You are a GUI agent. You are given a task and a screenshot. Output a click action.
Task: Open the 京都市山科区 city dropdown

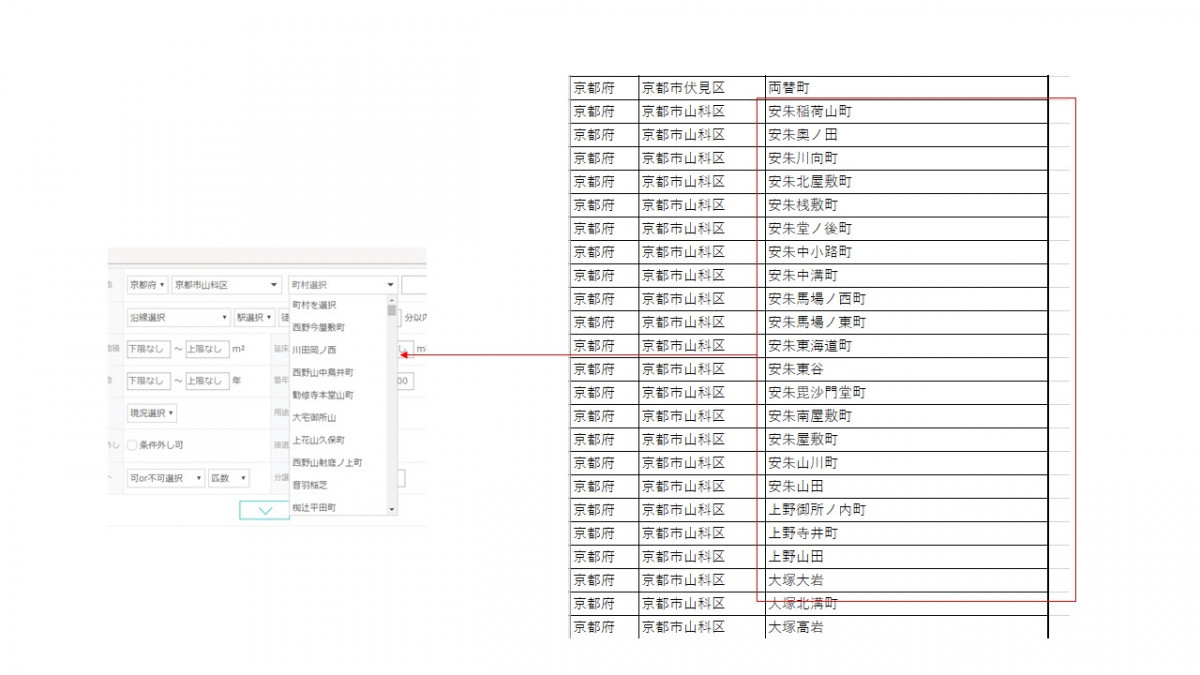[x=226, y=285]
